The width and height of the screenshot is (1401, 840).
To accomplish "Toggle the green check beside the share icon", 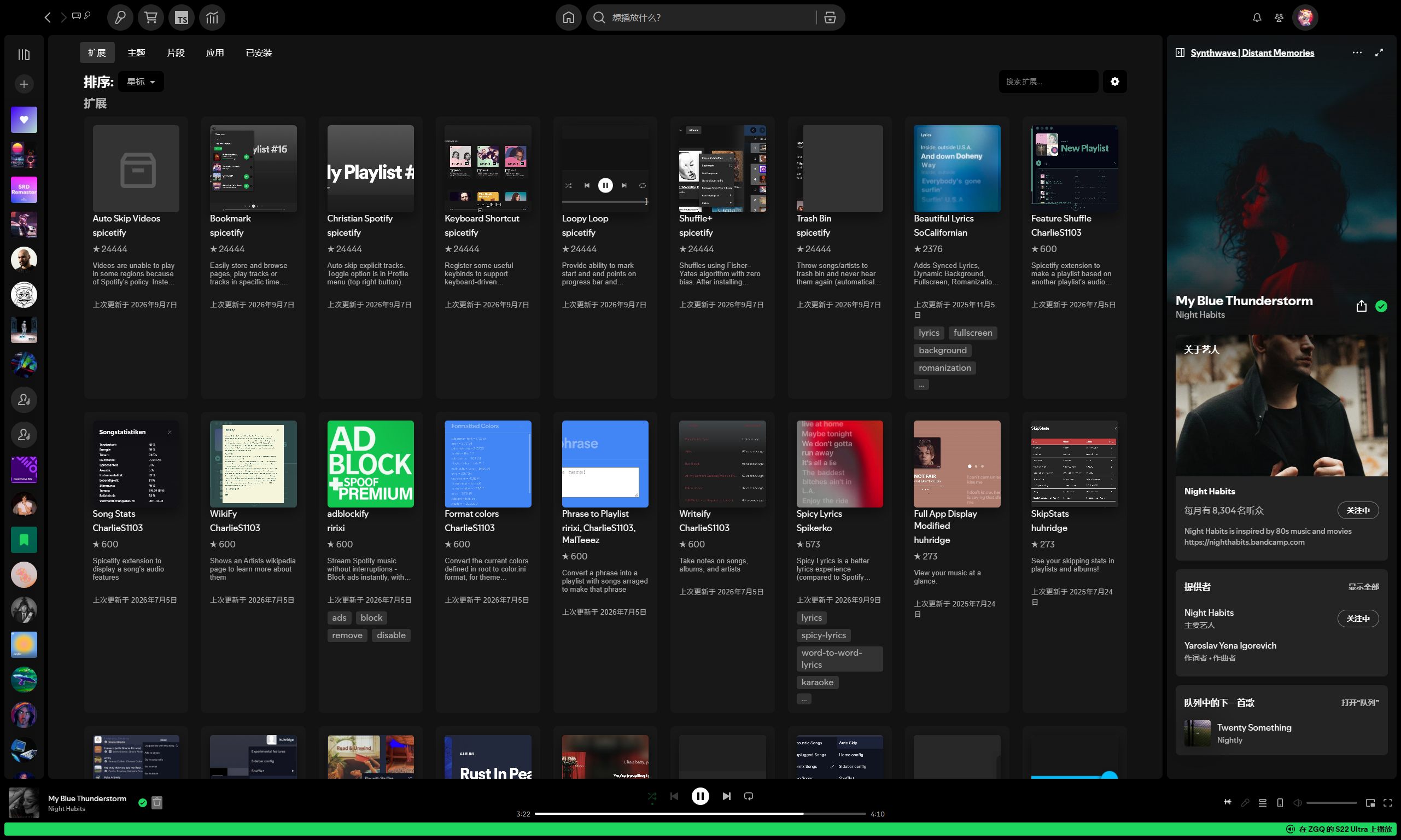I will (x=1381, y=306).
